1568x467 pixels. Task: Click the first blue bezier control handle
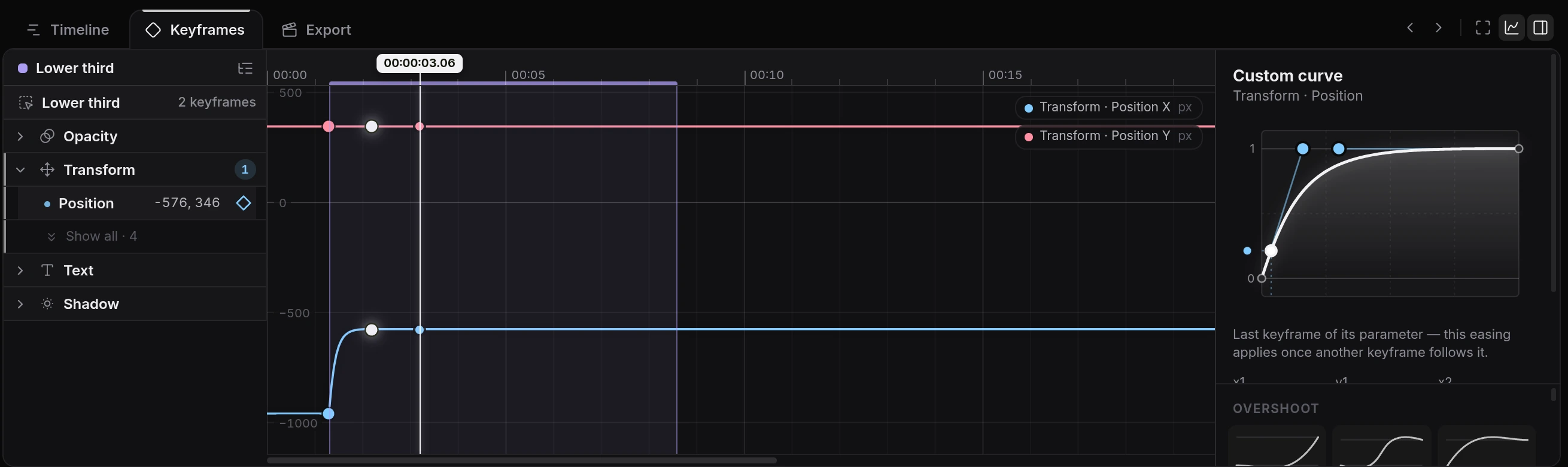(1303, 148)
